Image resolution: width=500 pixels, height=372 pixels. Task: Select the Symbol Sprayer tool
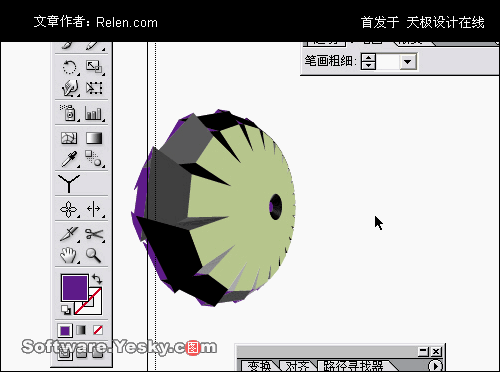[69, 113]
